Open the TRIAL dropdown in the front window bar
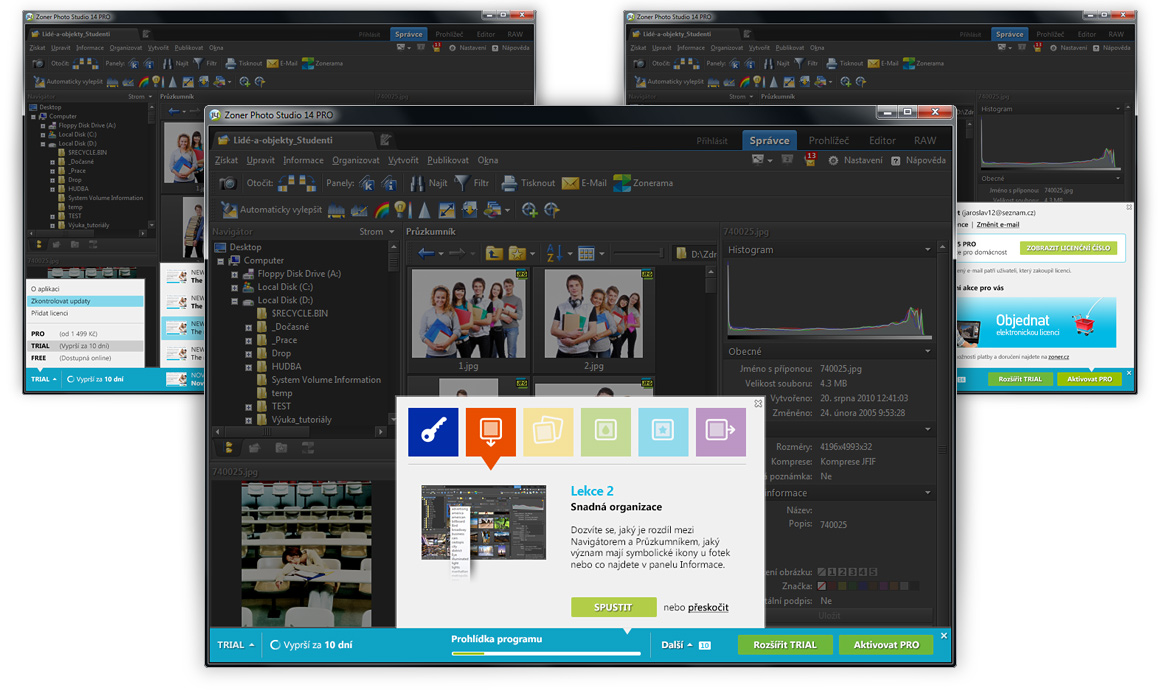The width and height of the screenshot is (1160, 692). pos(235,645)
